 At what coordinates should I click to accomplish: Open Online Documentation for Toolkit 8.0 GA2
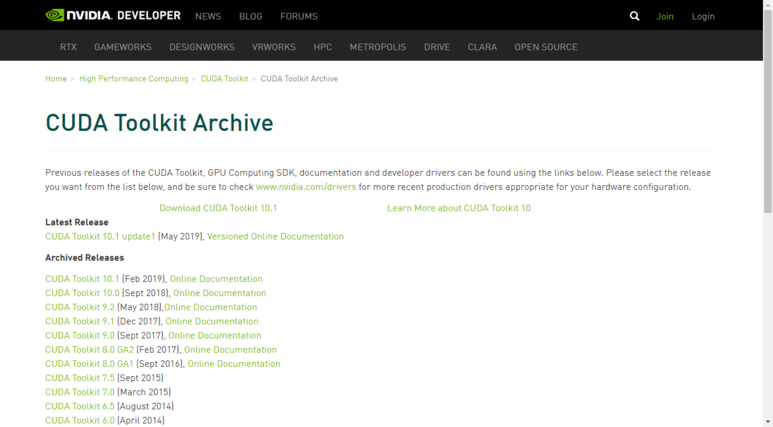tap(230, 350)
